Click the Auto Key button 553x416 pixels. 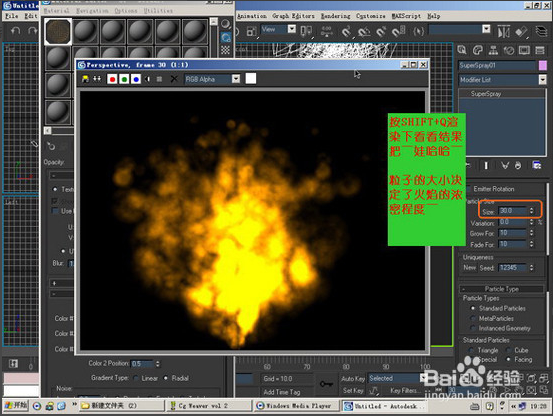353,379
